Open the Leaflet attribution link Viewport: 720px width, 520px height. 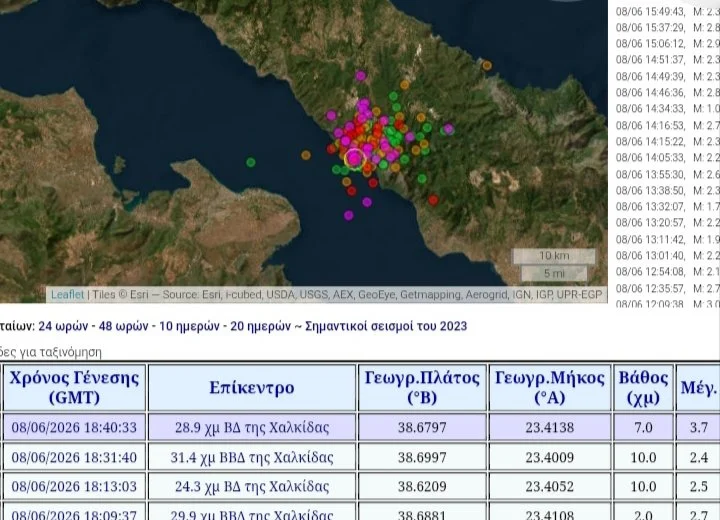coord(67,294)
